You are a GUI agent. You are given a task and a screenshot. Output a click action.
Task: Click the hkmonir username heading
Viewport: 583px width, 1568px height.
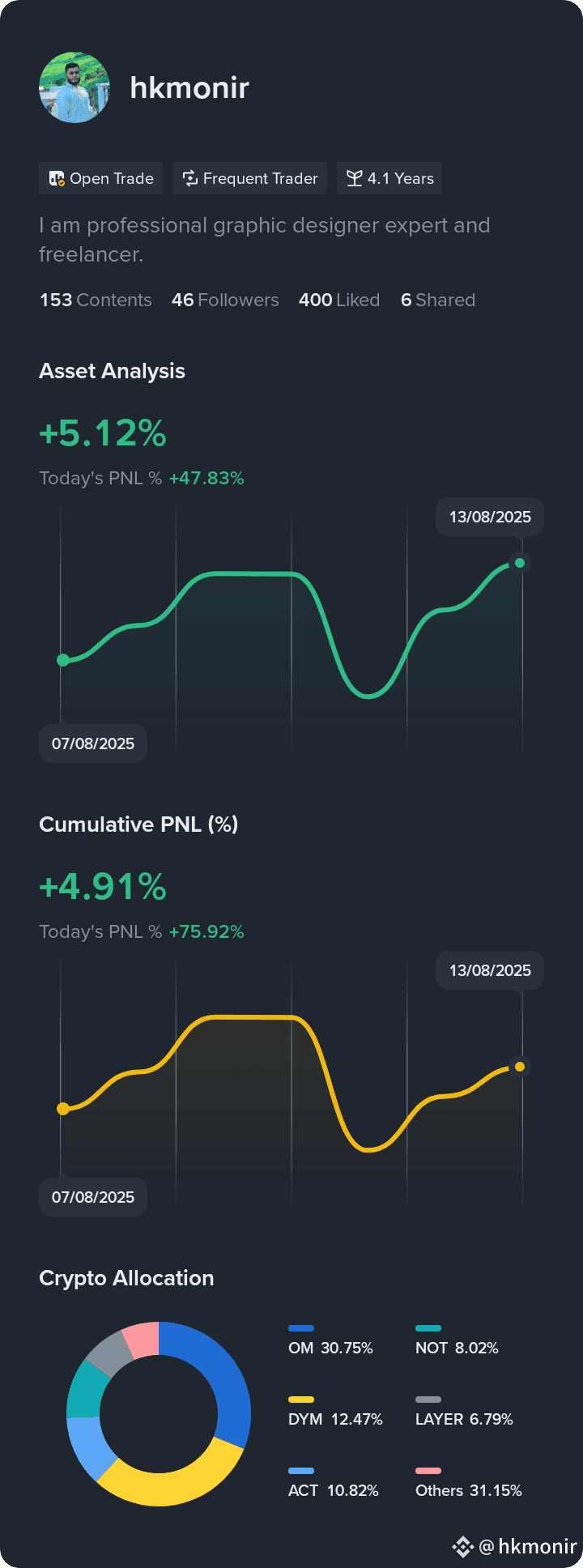pos(189,87)
